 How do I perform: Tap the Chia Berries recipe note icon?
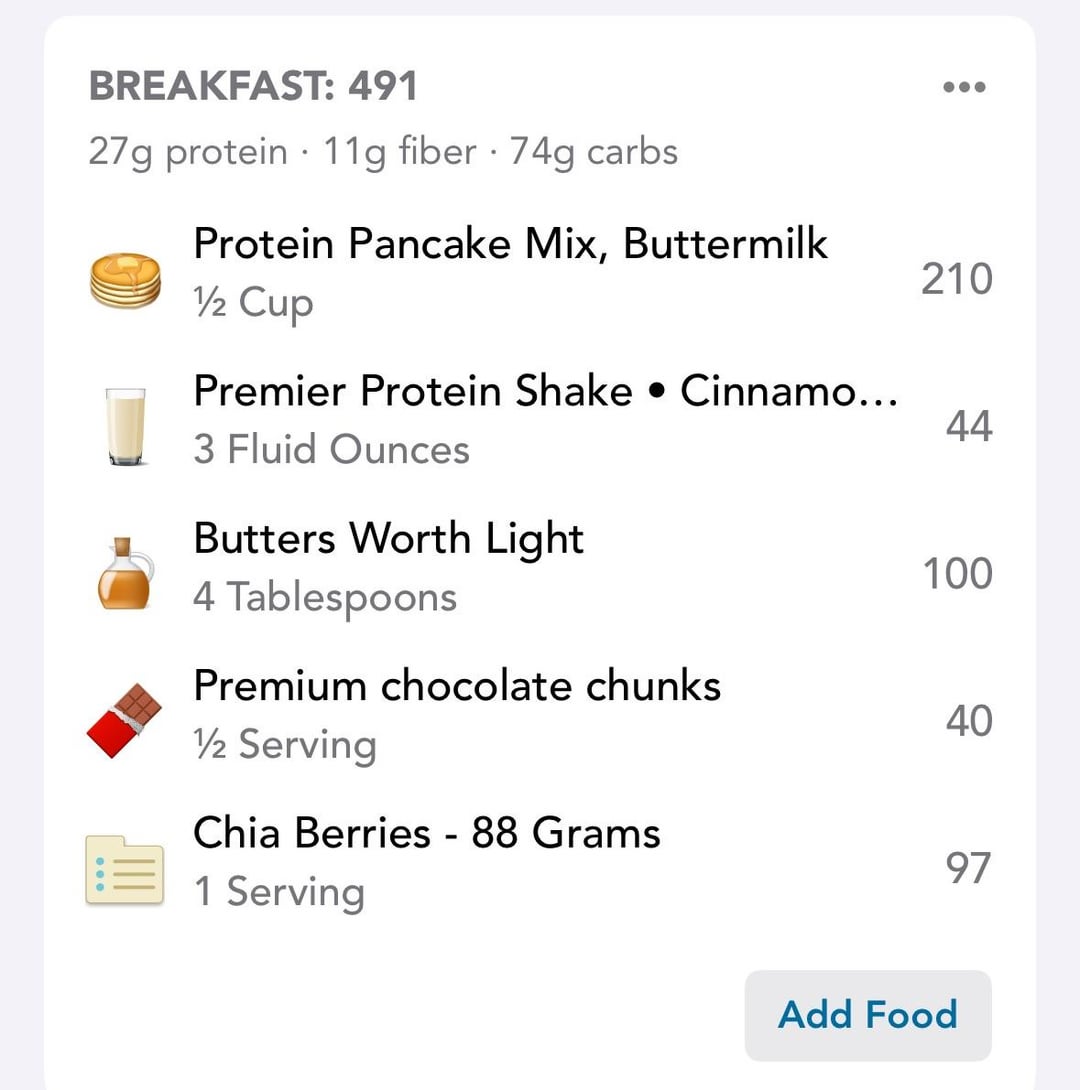125,869
